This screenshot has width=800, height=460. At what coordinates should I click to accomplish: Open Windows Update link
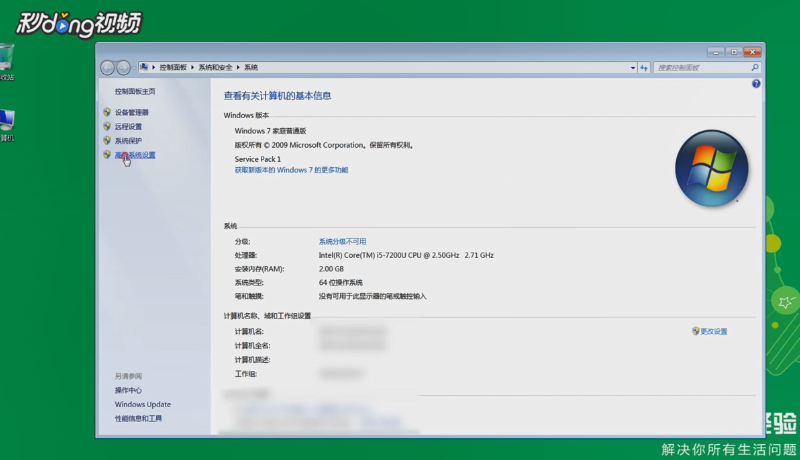click(143, 404)
